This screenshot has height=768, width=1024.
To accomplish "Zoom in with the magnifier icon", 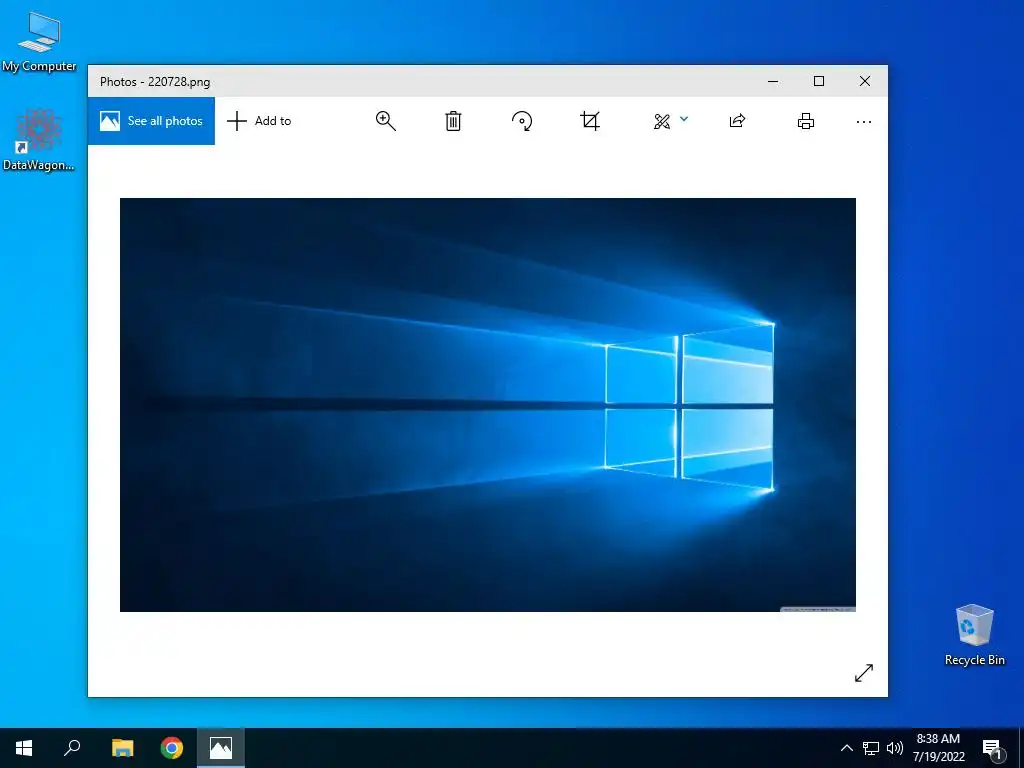I will (x=385, y=121).
